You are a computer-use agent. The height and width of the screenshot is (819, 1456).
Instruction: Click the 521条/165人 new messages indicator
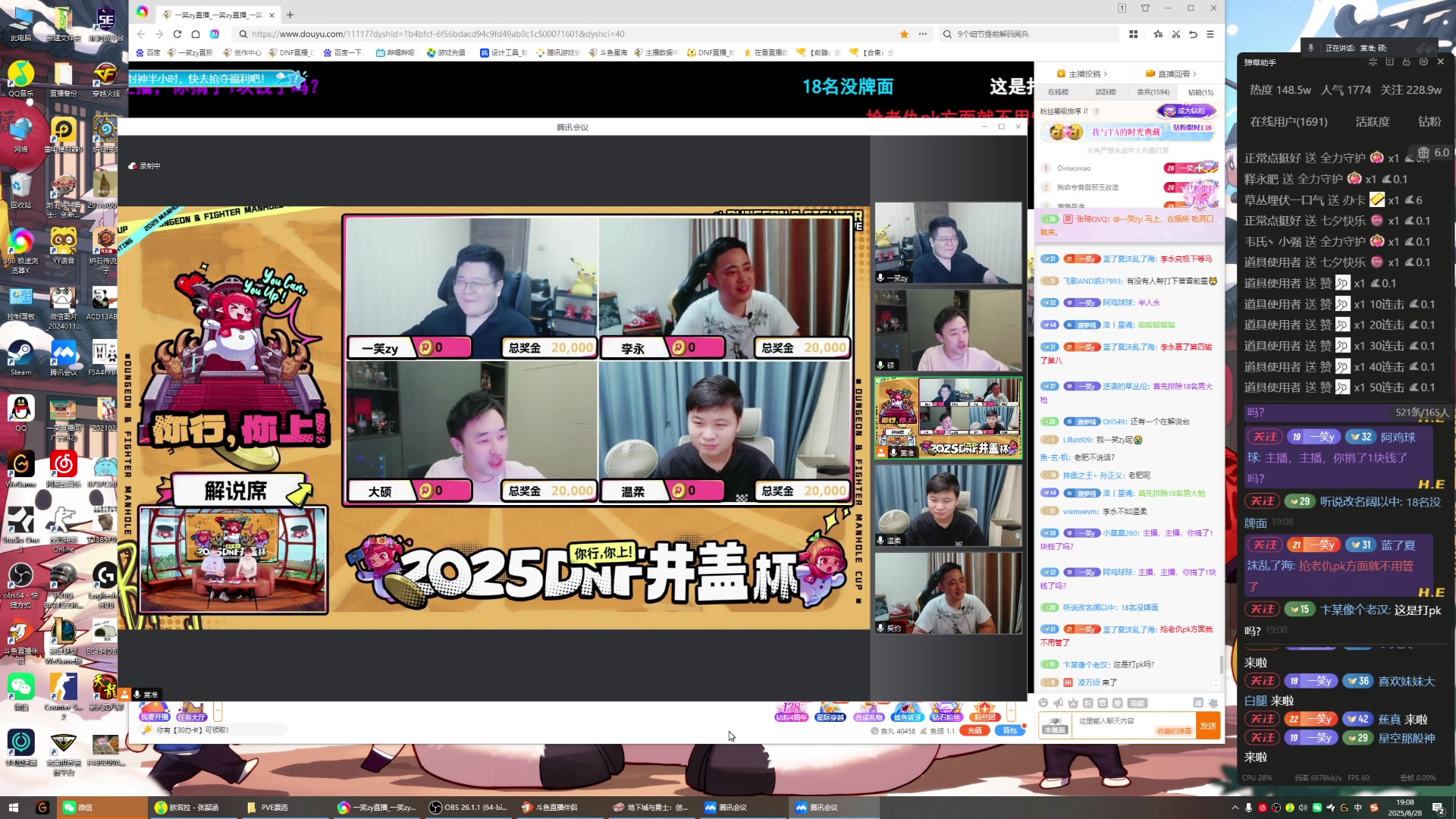tap(1421, 413)
